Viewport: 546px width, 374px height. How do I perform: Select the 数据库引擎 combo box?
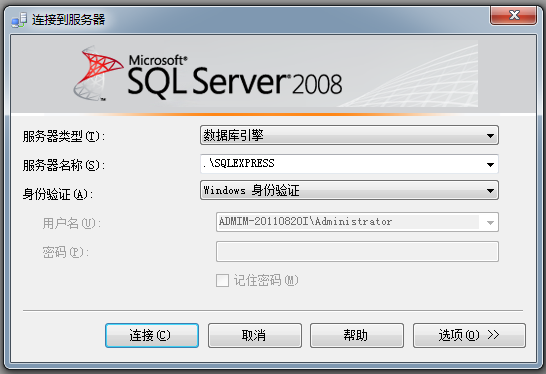click(x=349, y=135)
